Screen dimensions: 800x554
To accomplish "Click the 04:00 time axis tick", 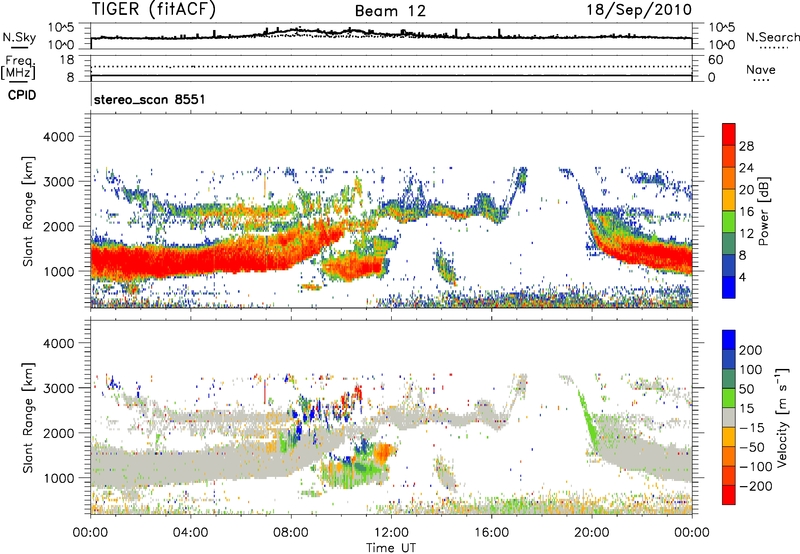I will pos(191,533).
